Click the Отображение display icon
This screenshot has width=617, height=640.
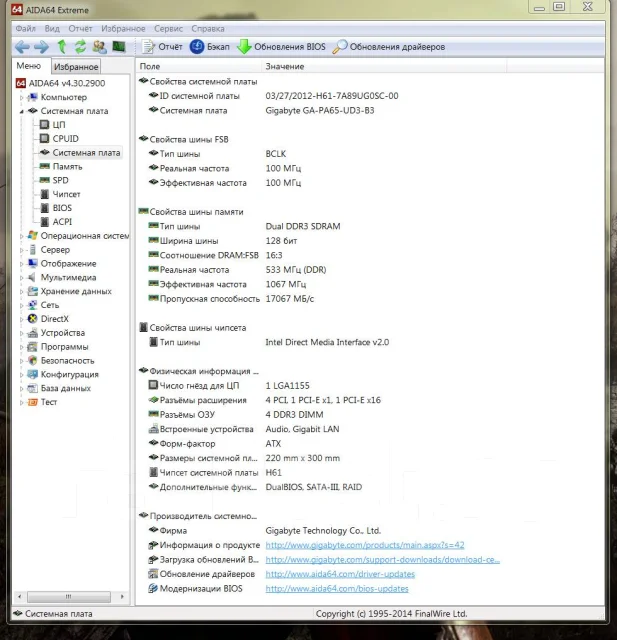click(32, 264)
